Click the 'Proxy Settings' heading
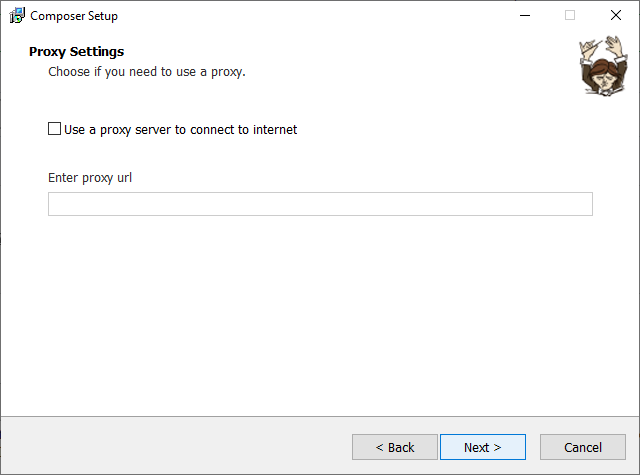This screenshot has width=640, height=475. [76, 52]
